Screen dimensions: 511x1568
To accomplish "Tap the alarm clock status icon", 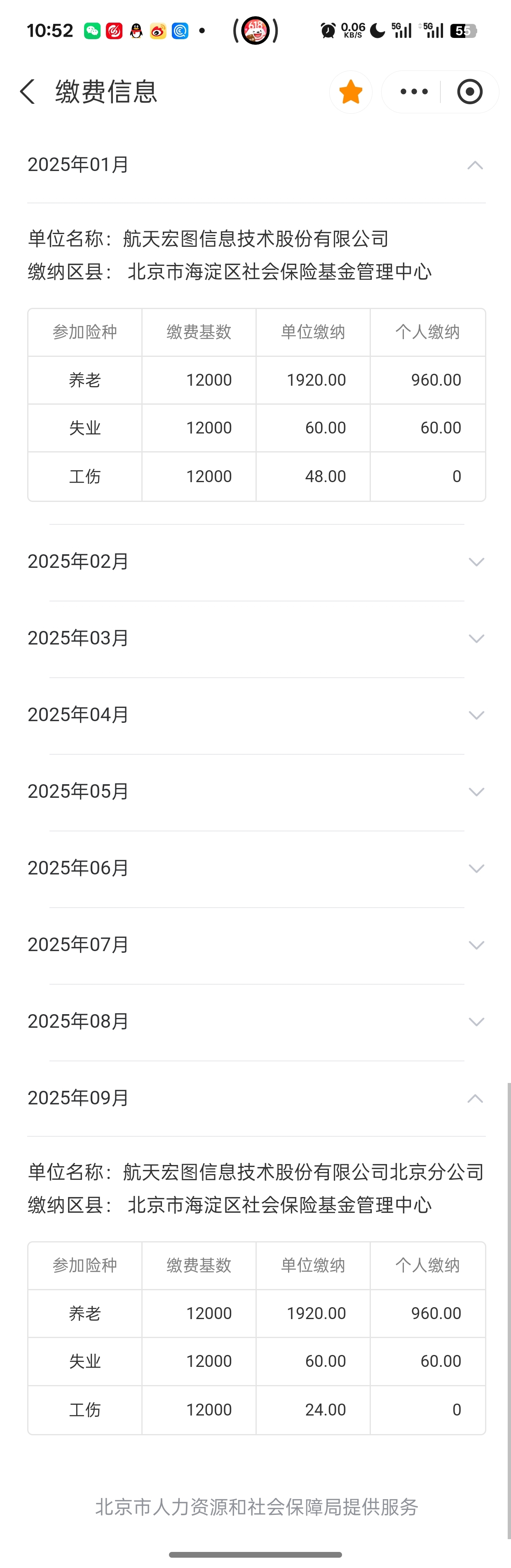I will tap(328, 30).
